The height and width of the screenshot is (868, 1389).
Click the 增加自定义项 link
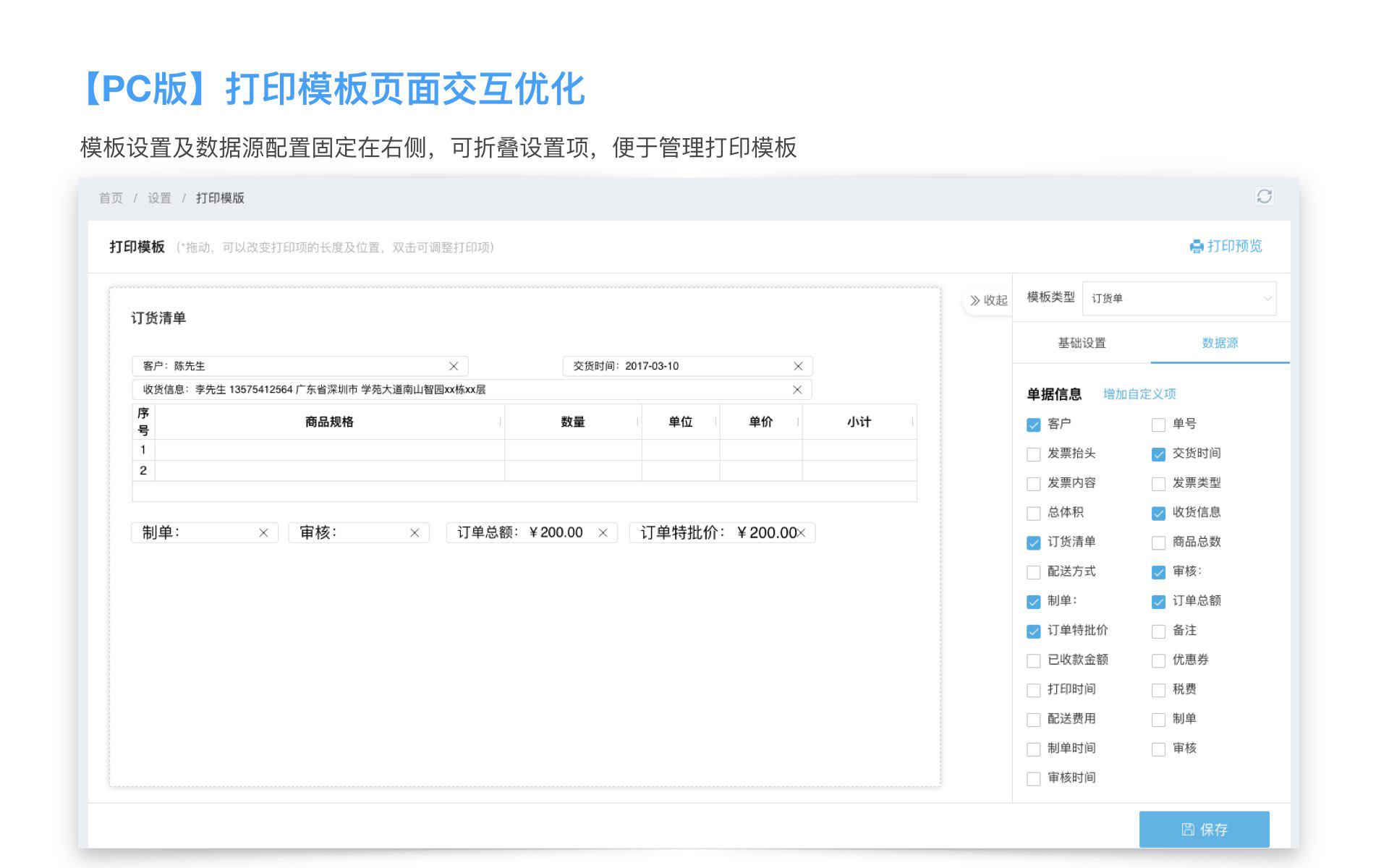tap(1139, 394)
